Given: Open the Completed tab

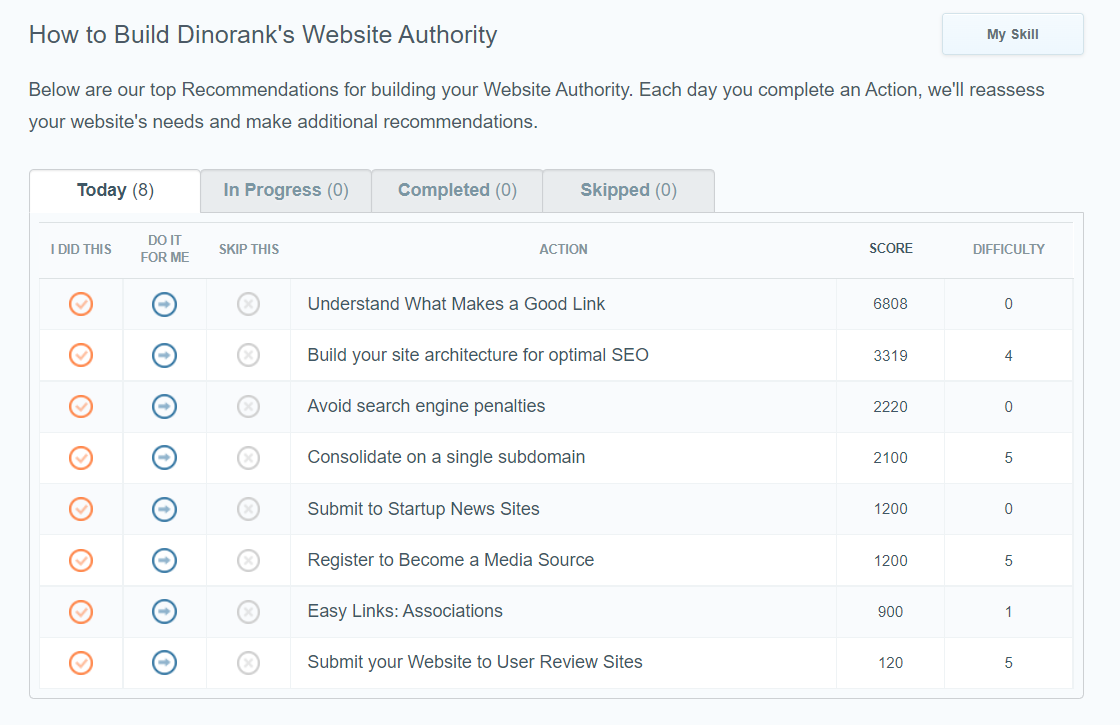Looking at the screenshot, I should click(457, 191).
